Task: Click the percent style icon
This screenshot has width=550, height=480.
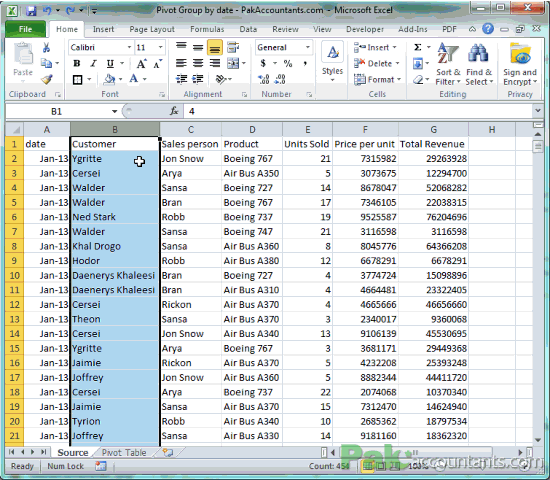Action: click(x=288, y=64)
